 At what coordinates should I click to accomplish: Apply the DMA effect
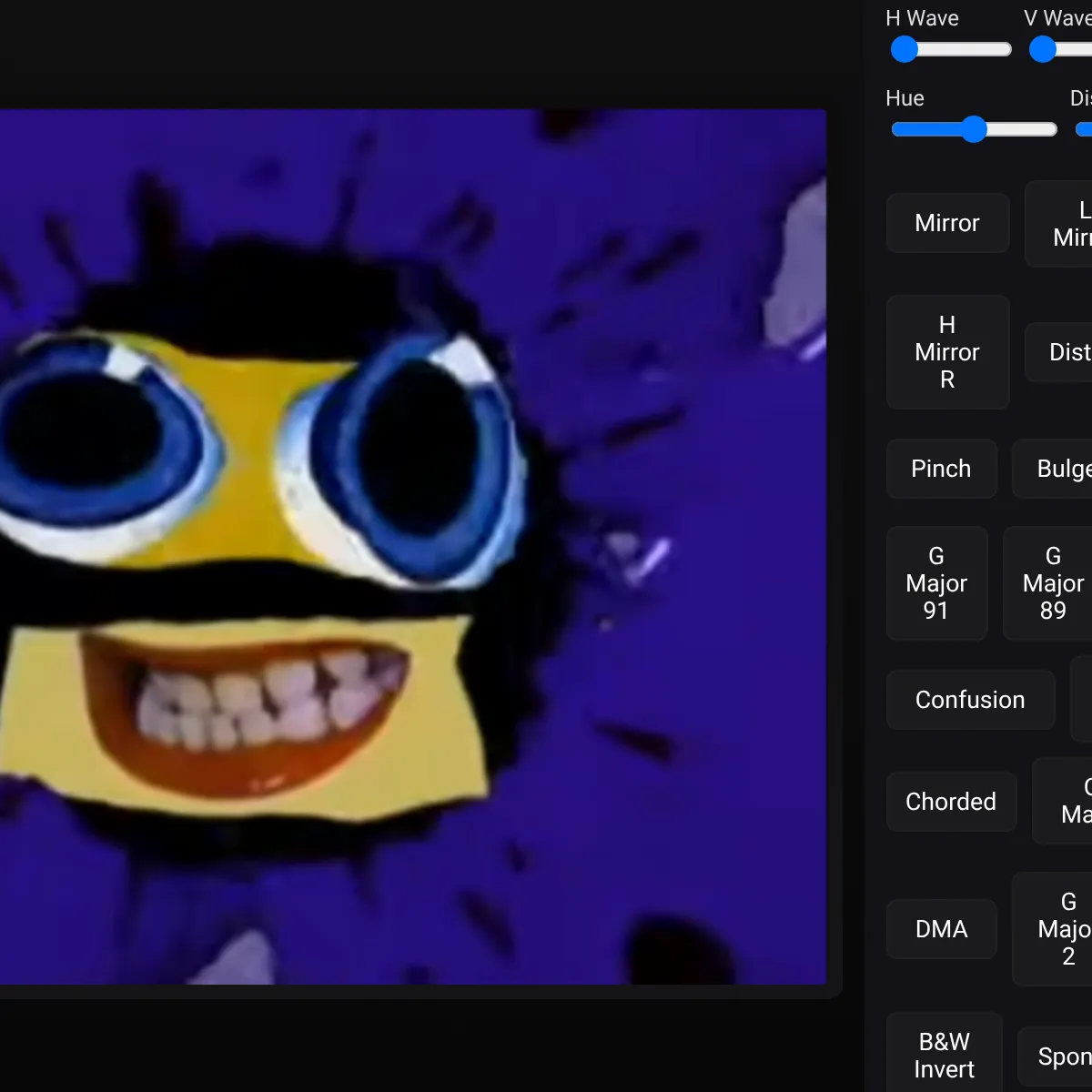(941, 929)
